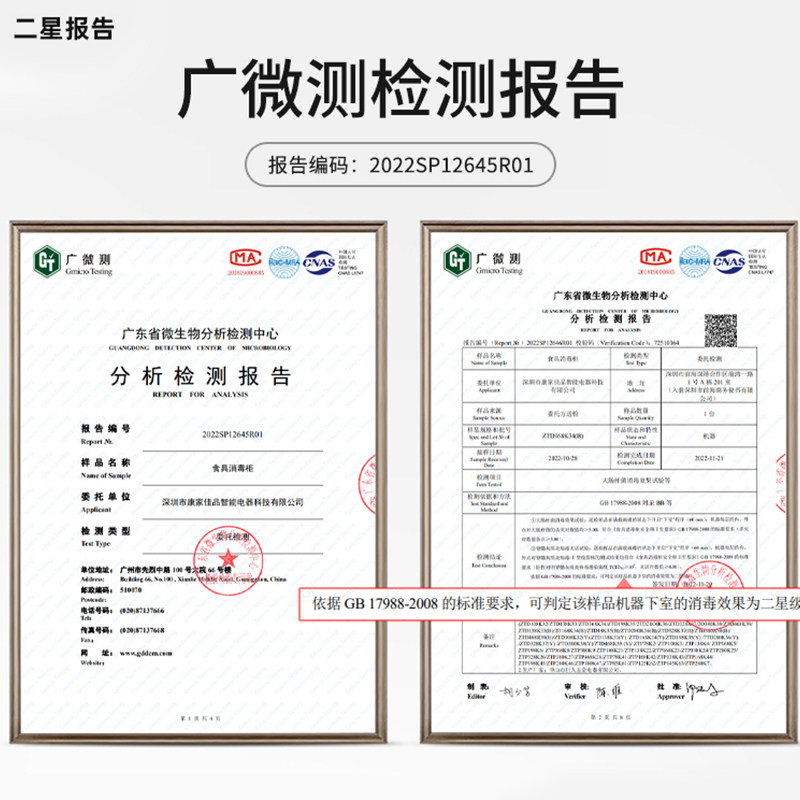The height and width of the screenshot is (800, 800).
Task: Click the sample received date 2022-10-28
Action: click(563, 458)
